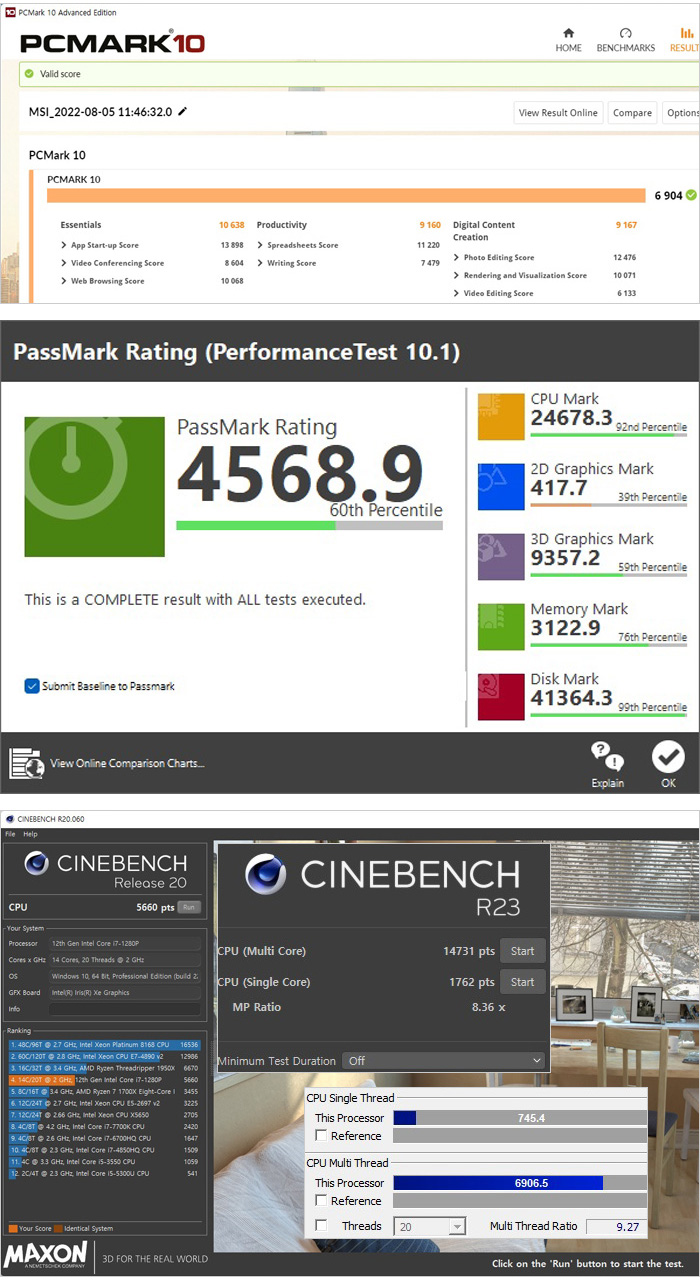Image resolution: width=700 pixels, height=1281 pixels.
Task: Switch to the BENCHMARKS tab label
Action: (x=626, y=48)
